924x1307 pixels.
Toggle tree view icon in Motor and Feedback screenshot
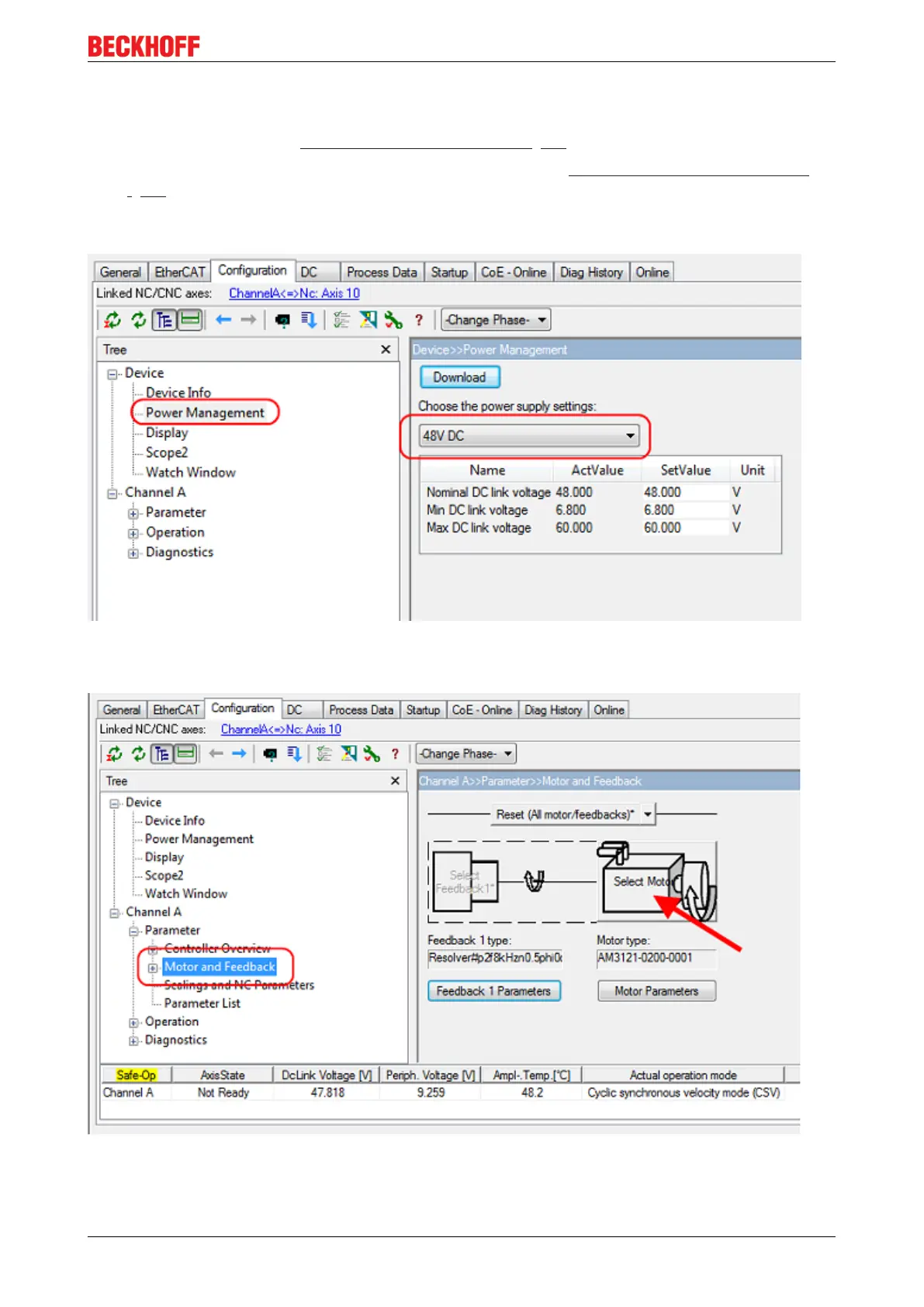161,754
